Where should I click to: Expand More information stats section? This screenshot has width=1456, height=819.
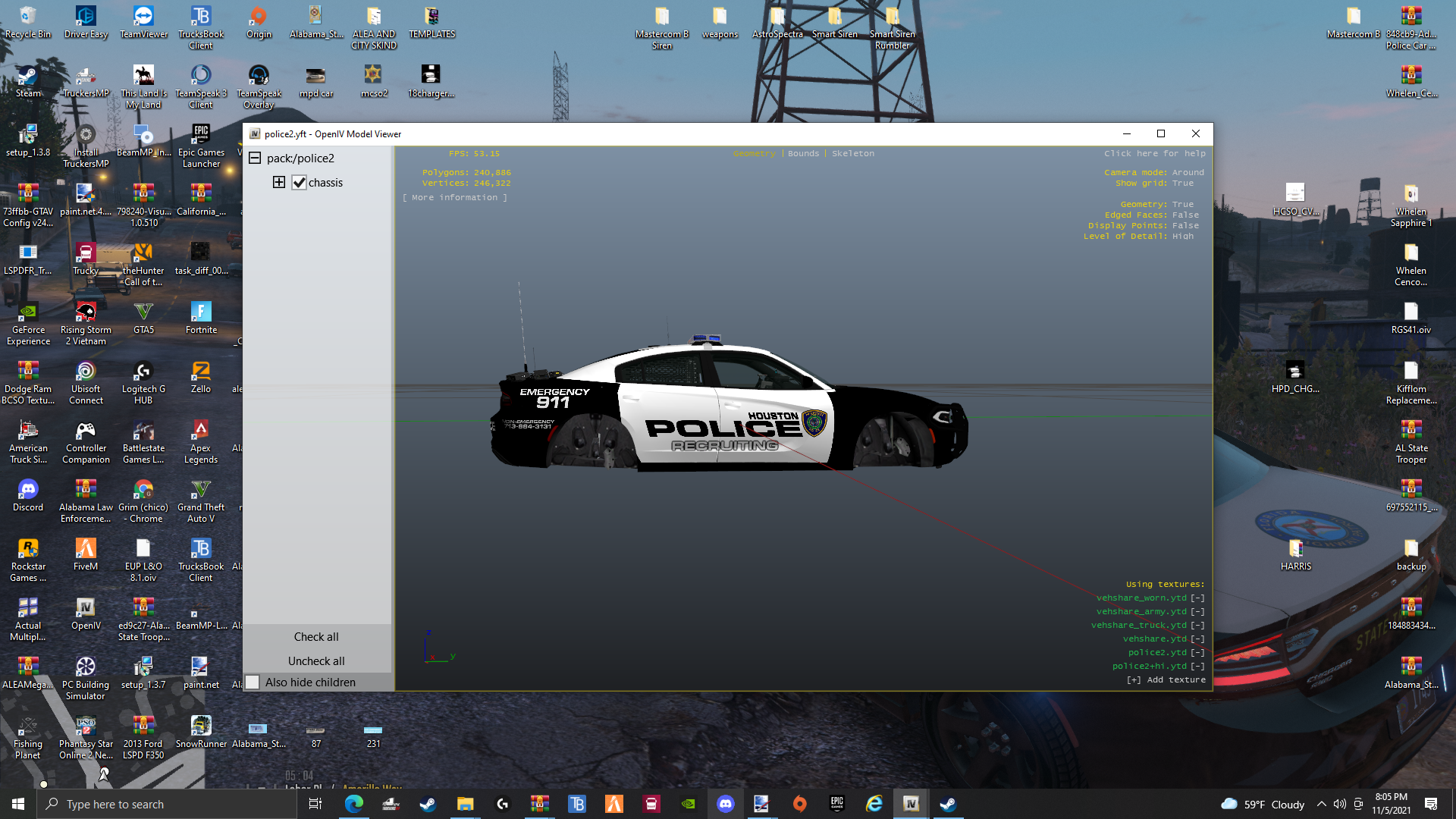coord(455,198)
